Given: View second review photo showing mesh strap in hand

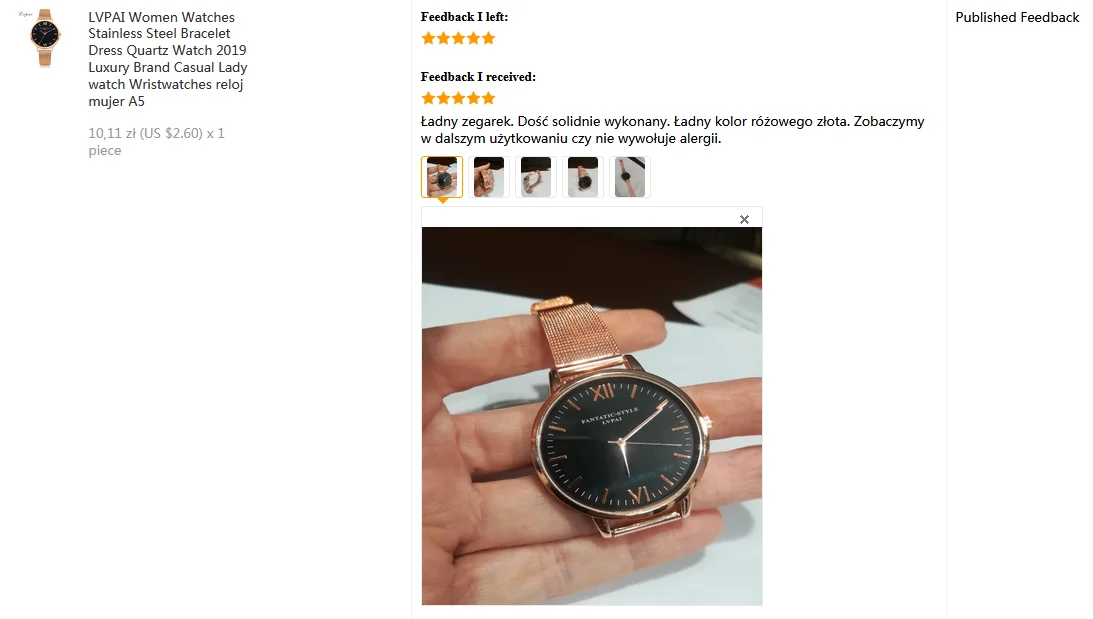Looking at the screenshot, I should tap(489, 177).
